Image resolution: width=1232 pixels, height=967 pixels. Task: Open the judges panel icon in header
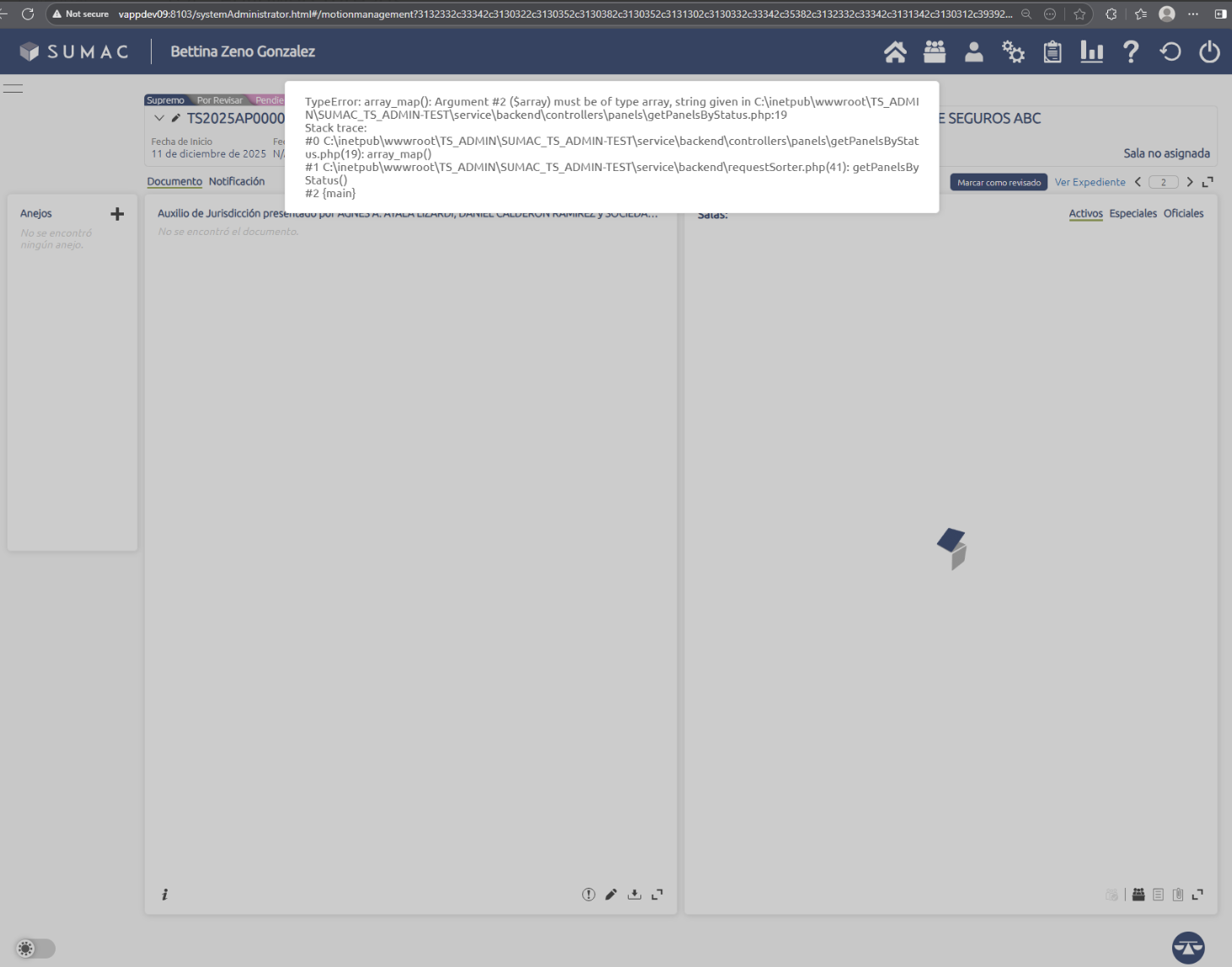[935, 52]
